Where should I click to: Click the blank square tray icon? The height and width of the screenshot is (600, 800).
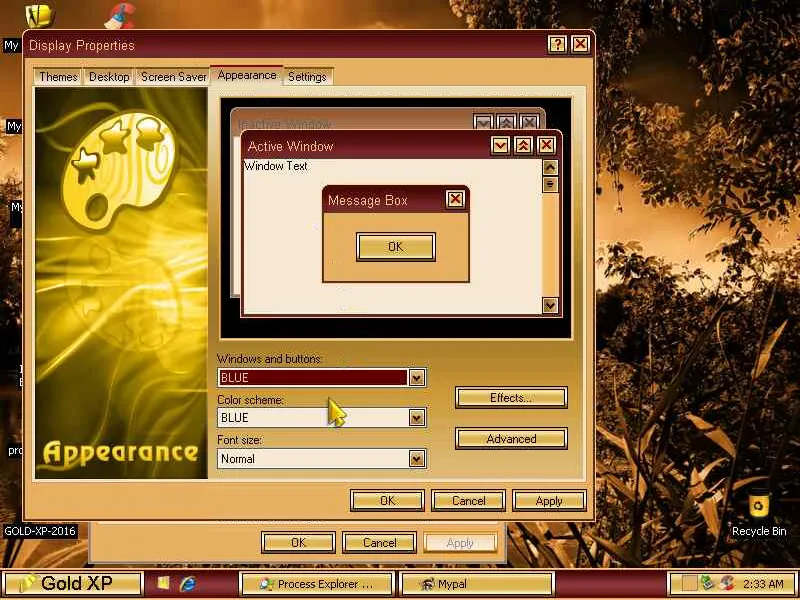[689, 583]
